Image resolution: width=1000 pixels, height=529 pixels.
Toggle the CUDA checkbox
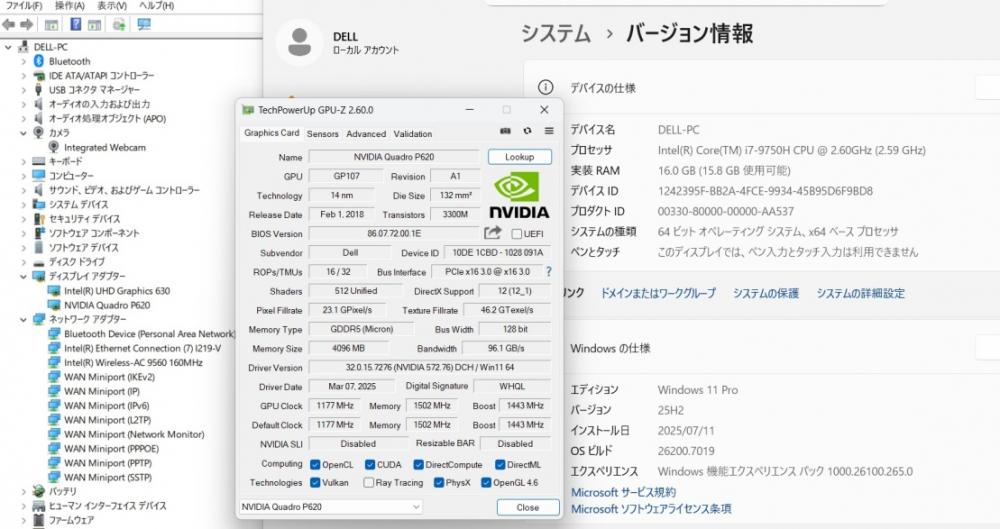(370, 465)
